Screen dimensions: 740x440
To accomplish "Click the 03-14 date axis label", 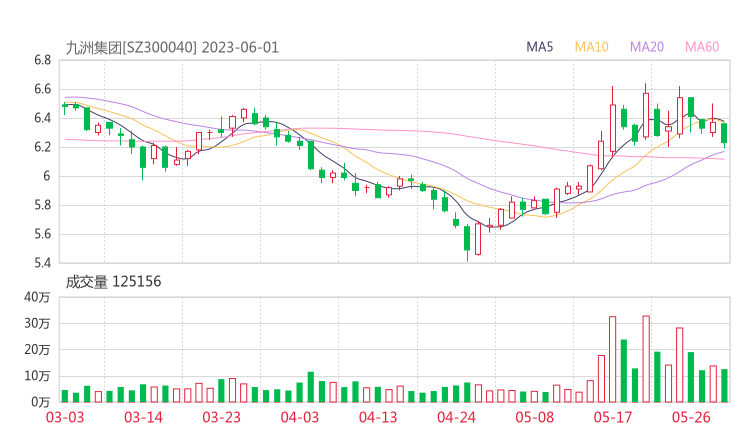I will (143, 417).
